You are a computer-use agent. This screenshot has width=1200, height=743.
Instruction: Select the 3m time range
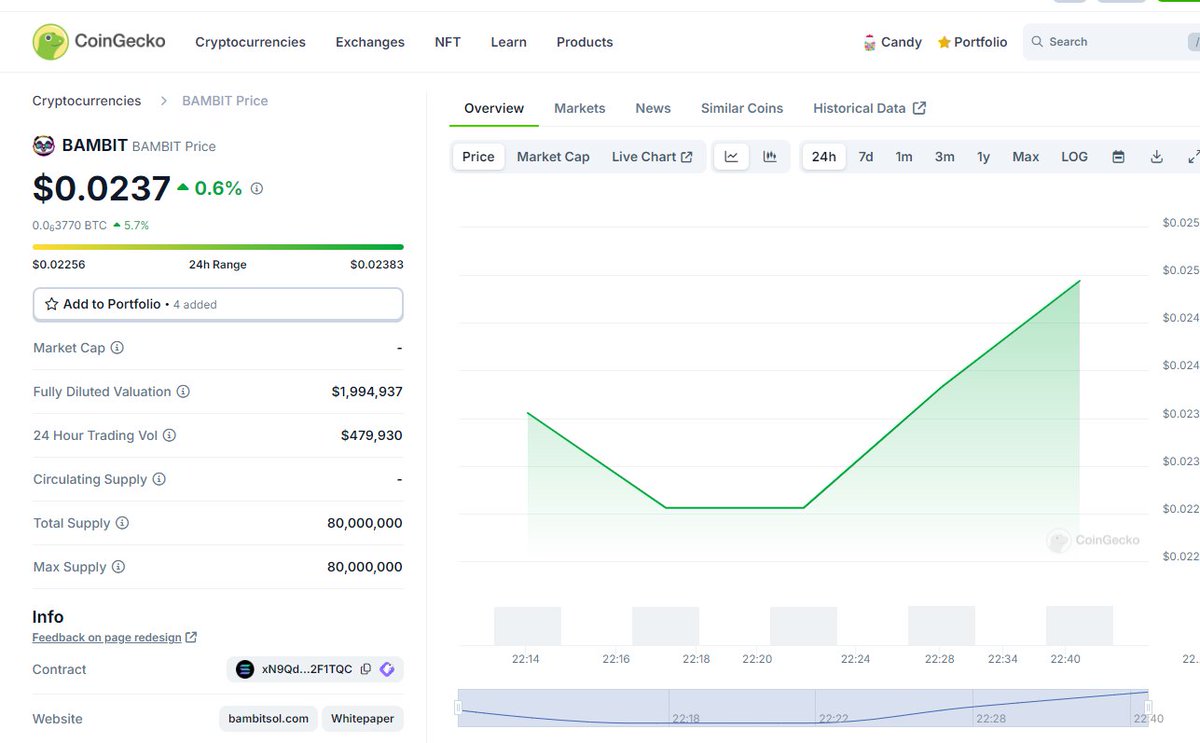tap(945, 157)
